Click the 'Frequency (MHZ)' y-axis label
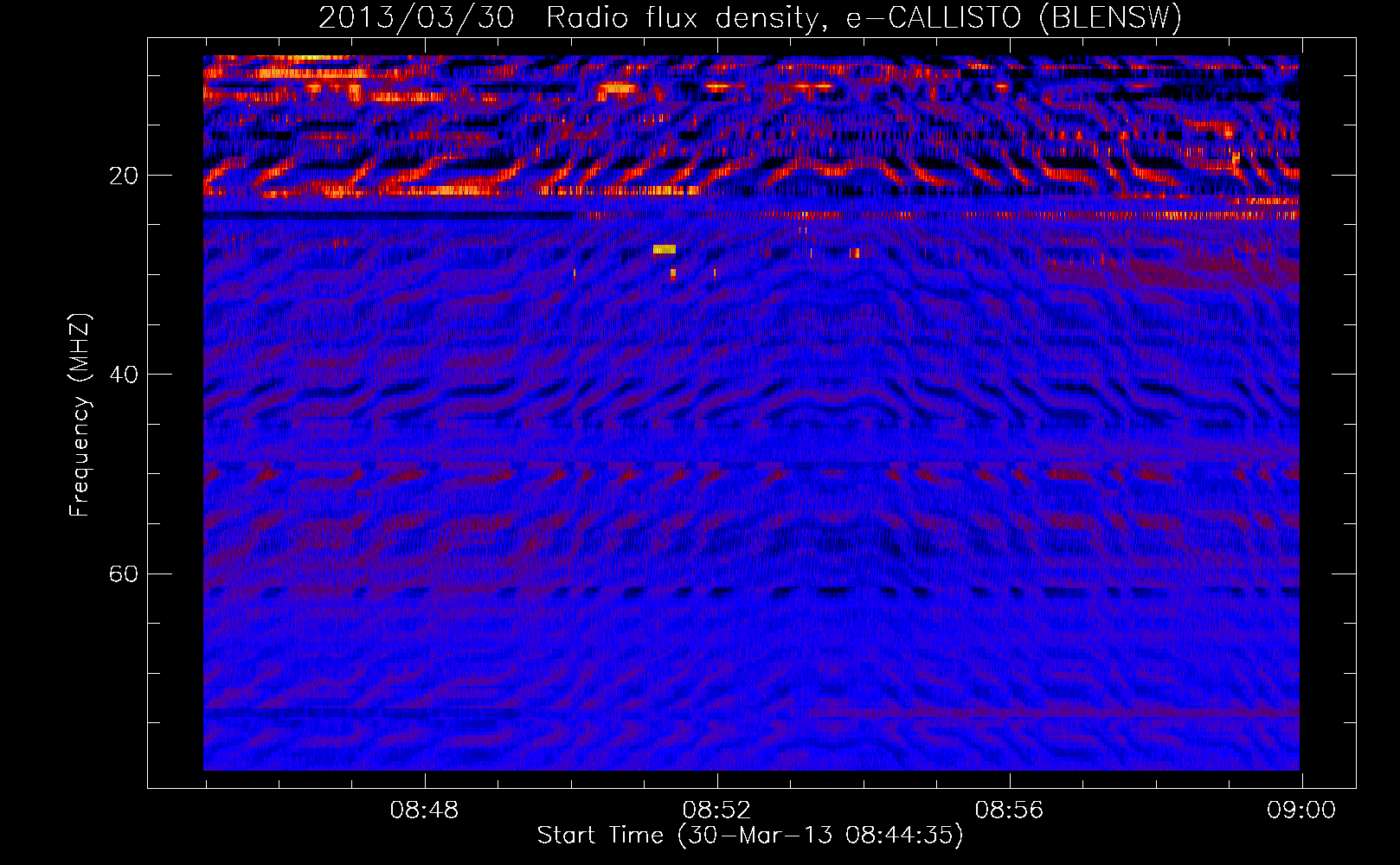The height and width of the screenshot is (865, 1400). (x=80, y=415)
